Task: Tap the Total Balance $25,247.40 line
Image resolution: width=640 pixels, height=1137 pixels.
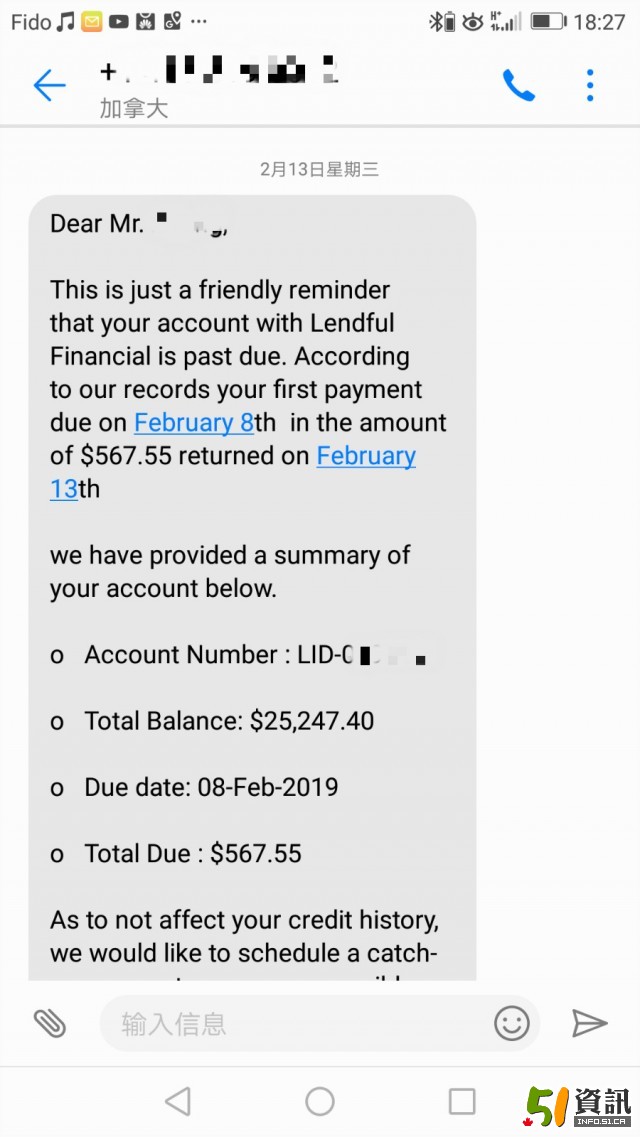Action: [212, 721]
